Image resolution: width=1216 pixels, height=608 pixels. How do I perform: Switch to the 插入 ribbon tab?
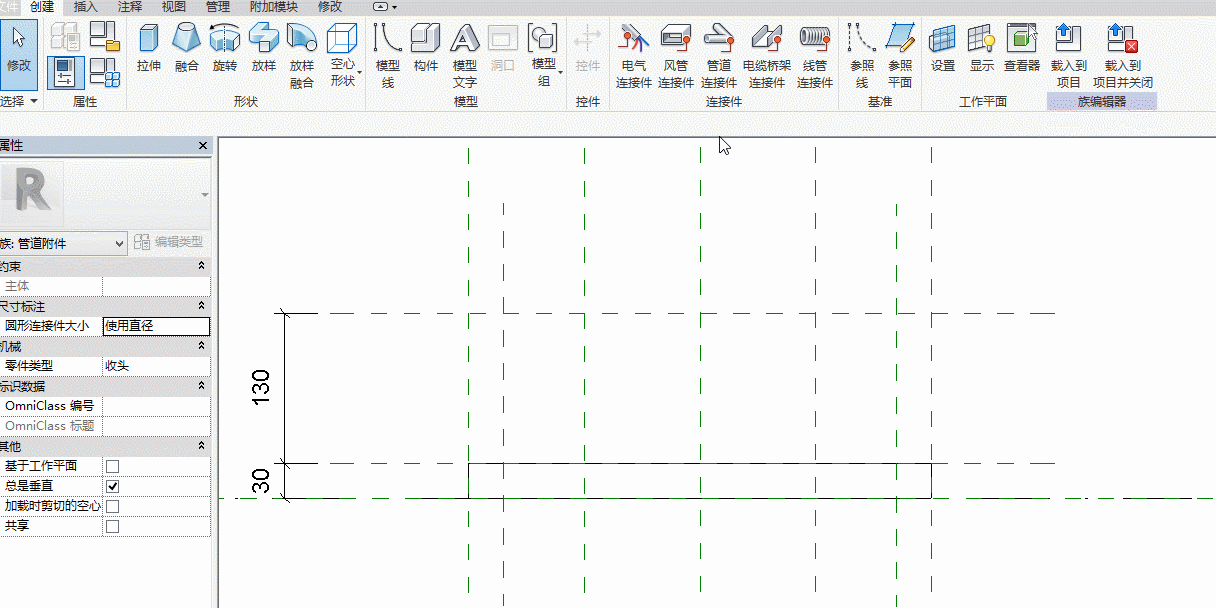(86, 7)
